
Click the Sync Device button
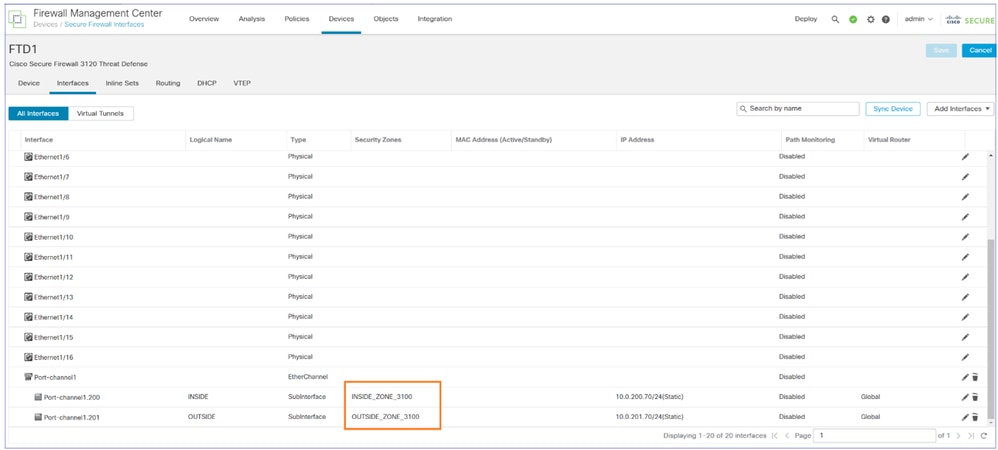pos(893,109)
